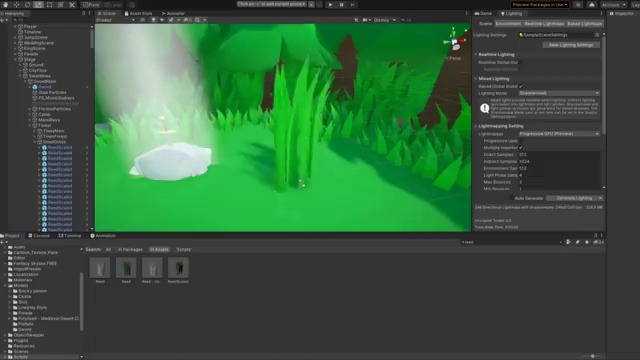
Task: Toggle the Realtime Global Illumination checkbox
Action: [521, 62]
